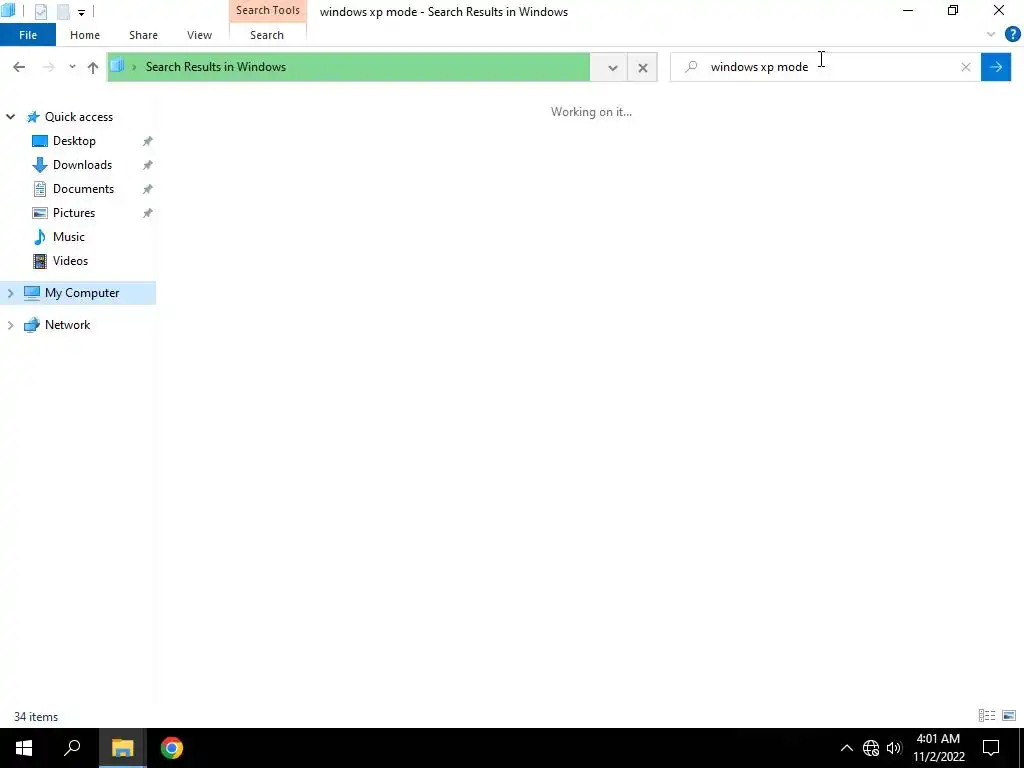This screenshot has height=768, width=1024.
Task: Select the Search ribbon tab
Action: (x=267, y=35)
